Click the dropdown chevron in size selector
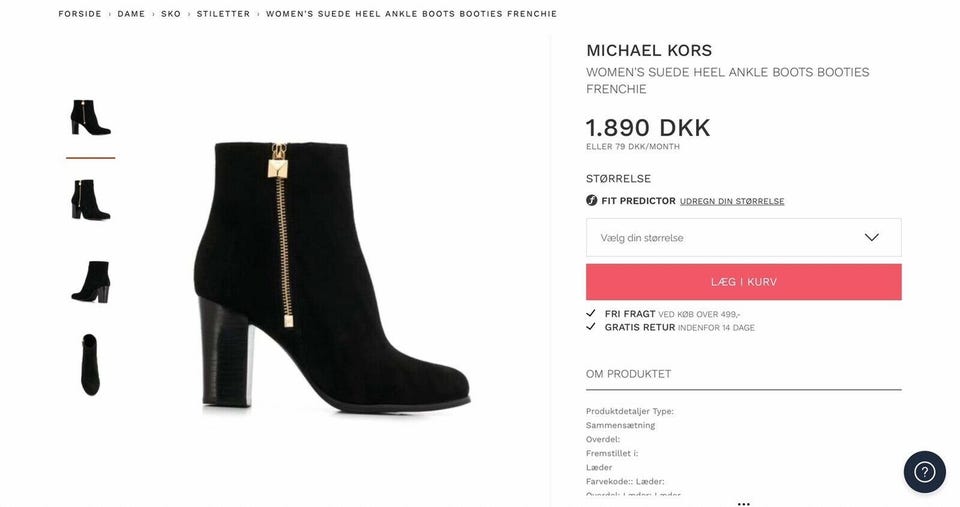This screenshot has width=960, height=507. pyautogui.click(x=871, y=238)
